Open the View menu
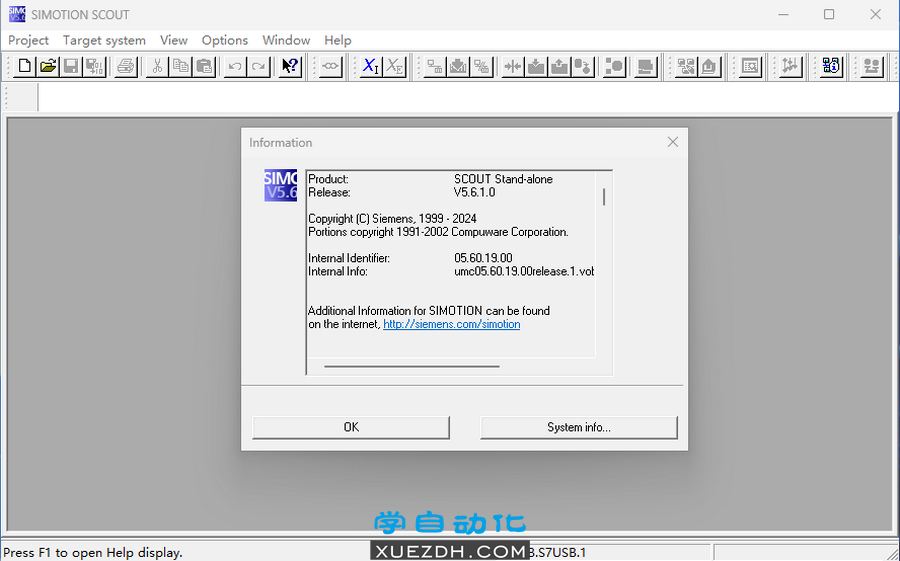The height and width of the screenshot is (561, 900). [173, 40]
